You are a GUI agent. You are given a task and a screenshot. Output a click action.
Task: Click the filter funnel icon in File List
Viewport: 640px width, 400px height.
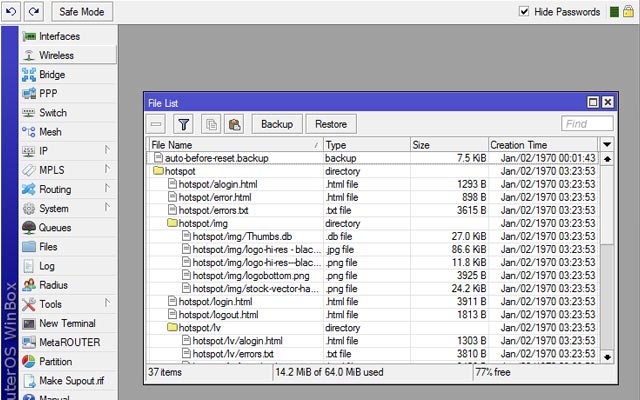pos(183,124)
